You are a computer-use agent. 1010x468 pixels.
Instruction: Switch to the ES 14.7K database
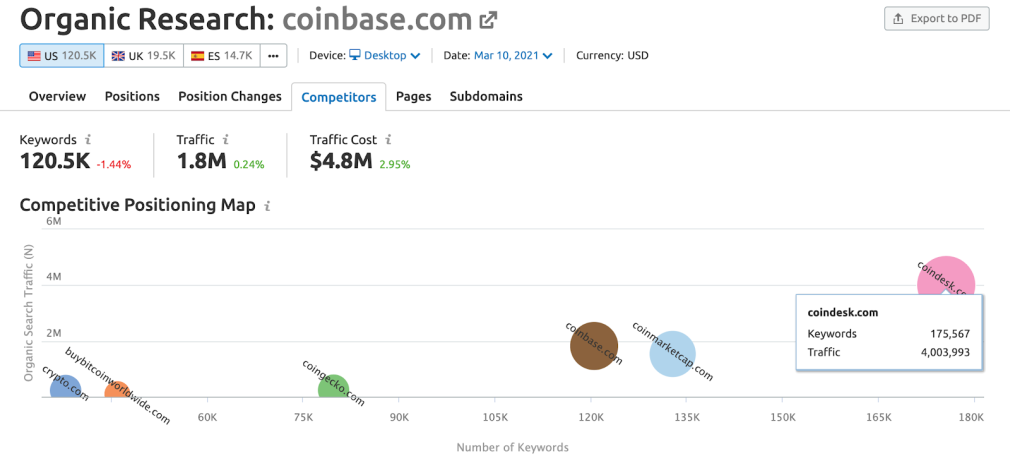point(222,56)
